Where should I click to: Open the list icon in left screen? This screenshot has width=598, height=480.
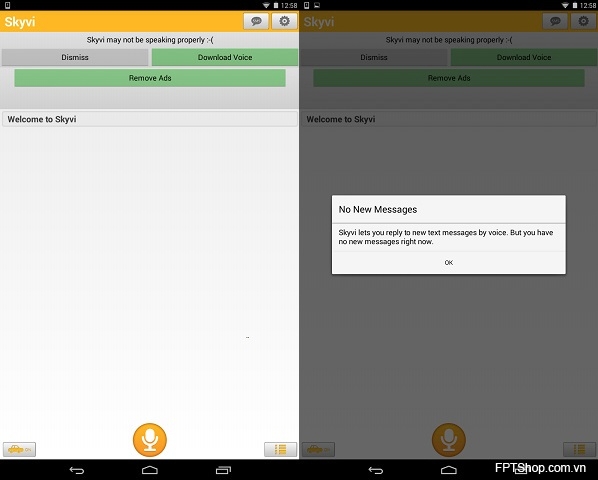click(280, 449)
